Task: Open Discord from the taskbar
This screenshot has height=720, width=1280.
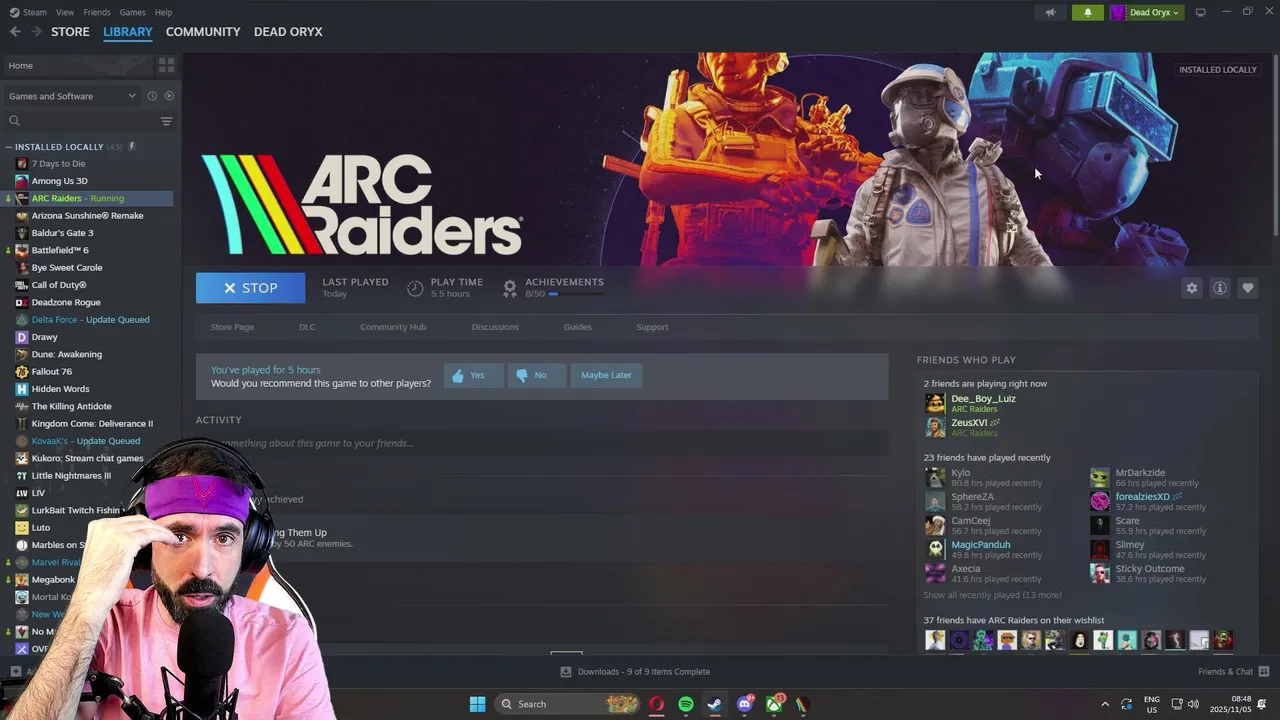Action: pyautogui.click(x=745, y=704)
